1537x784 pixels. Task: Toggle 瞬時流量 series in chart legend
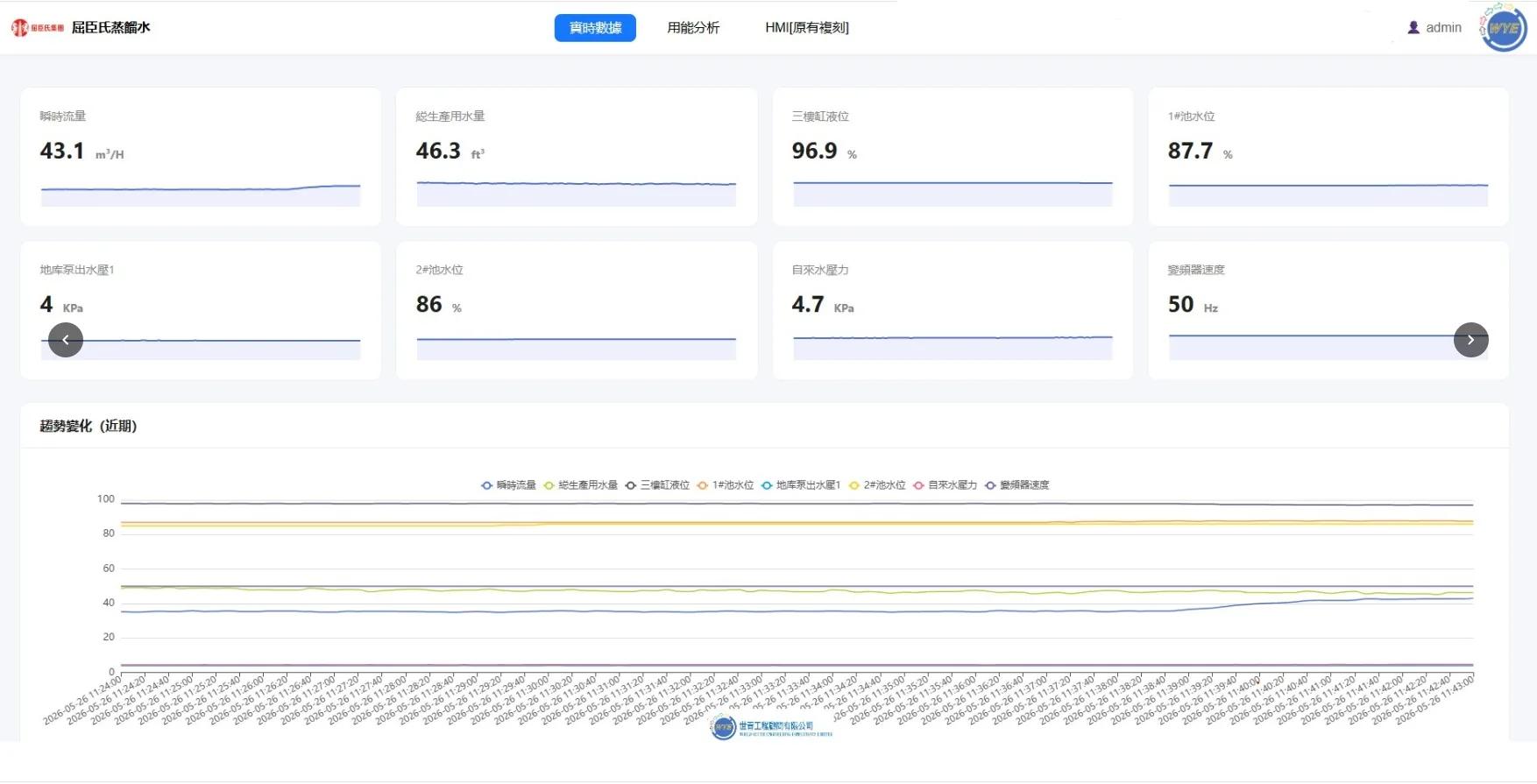coord(508,485)
